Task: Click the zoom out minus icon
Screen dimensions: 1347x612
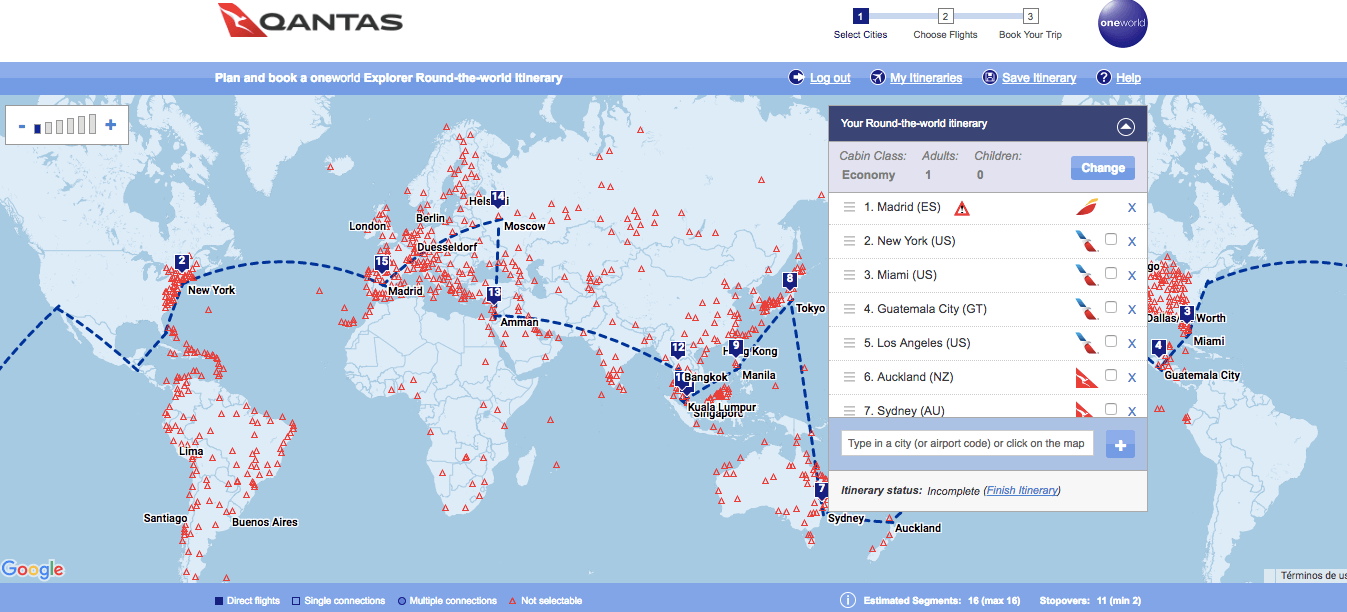Action: 21,126
